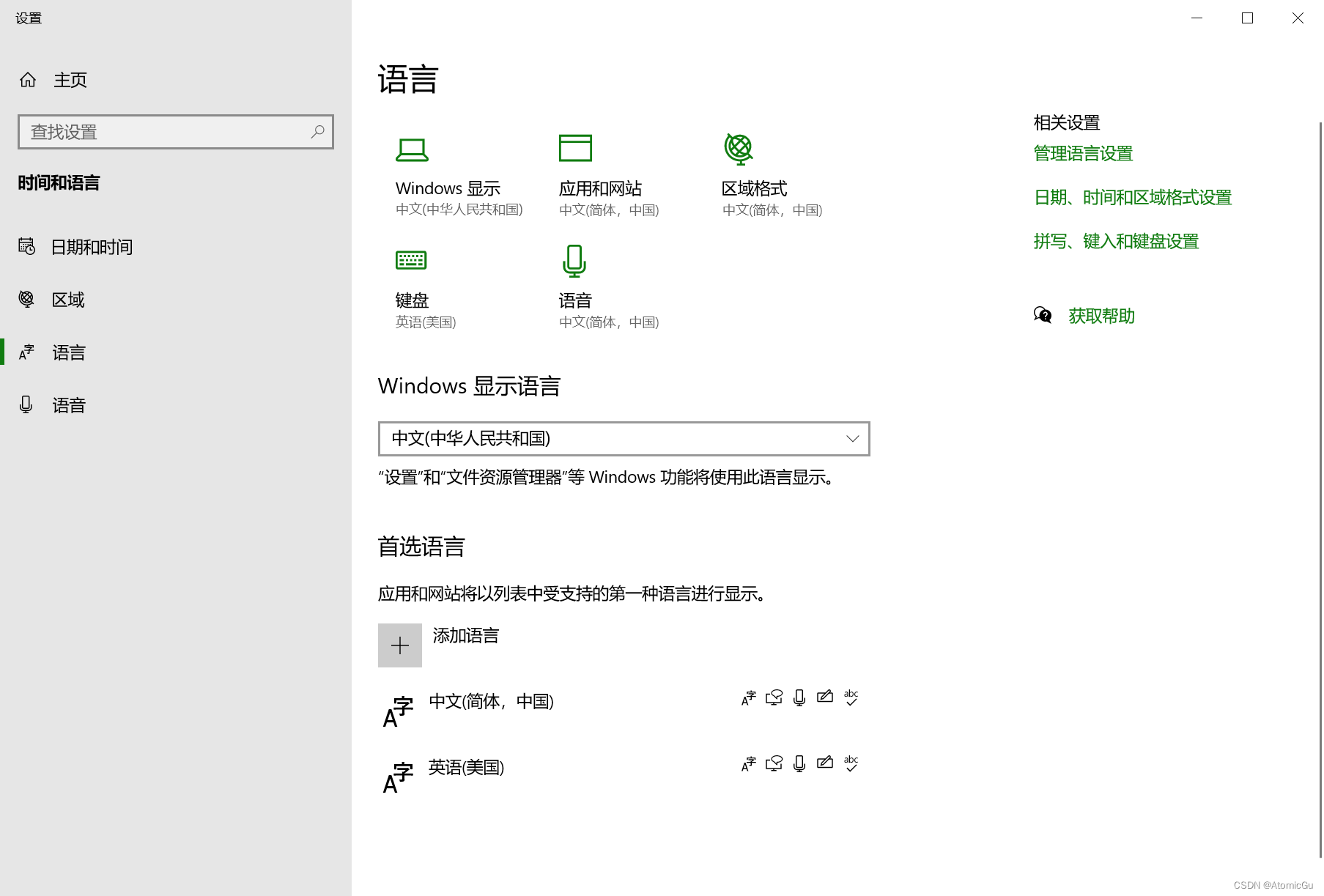Select 语言 in the sidebar

pos(69,352)
